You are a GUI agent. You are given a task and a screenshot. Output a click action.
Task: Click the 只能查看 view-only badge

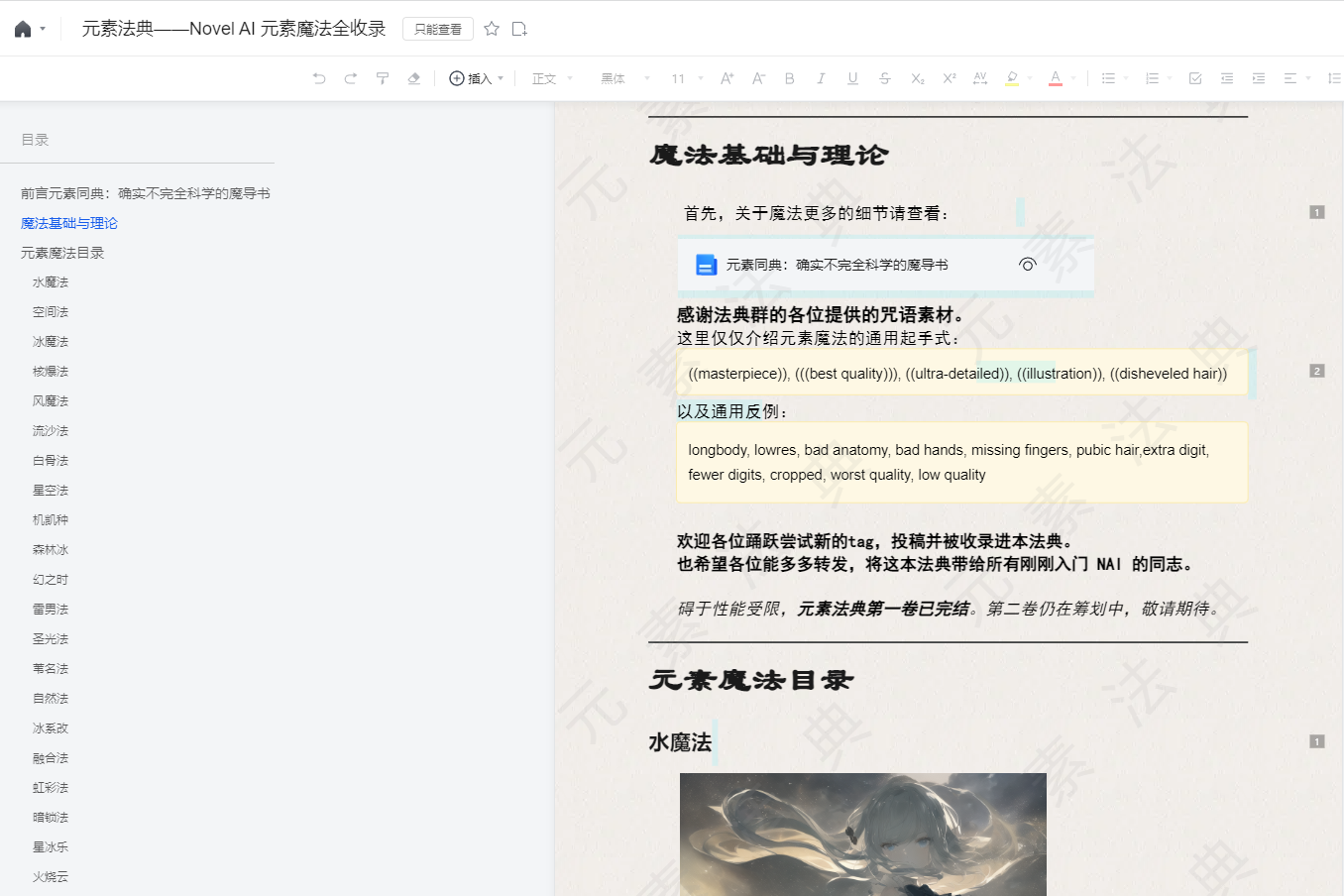437,29
